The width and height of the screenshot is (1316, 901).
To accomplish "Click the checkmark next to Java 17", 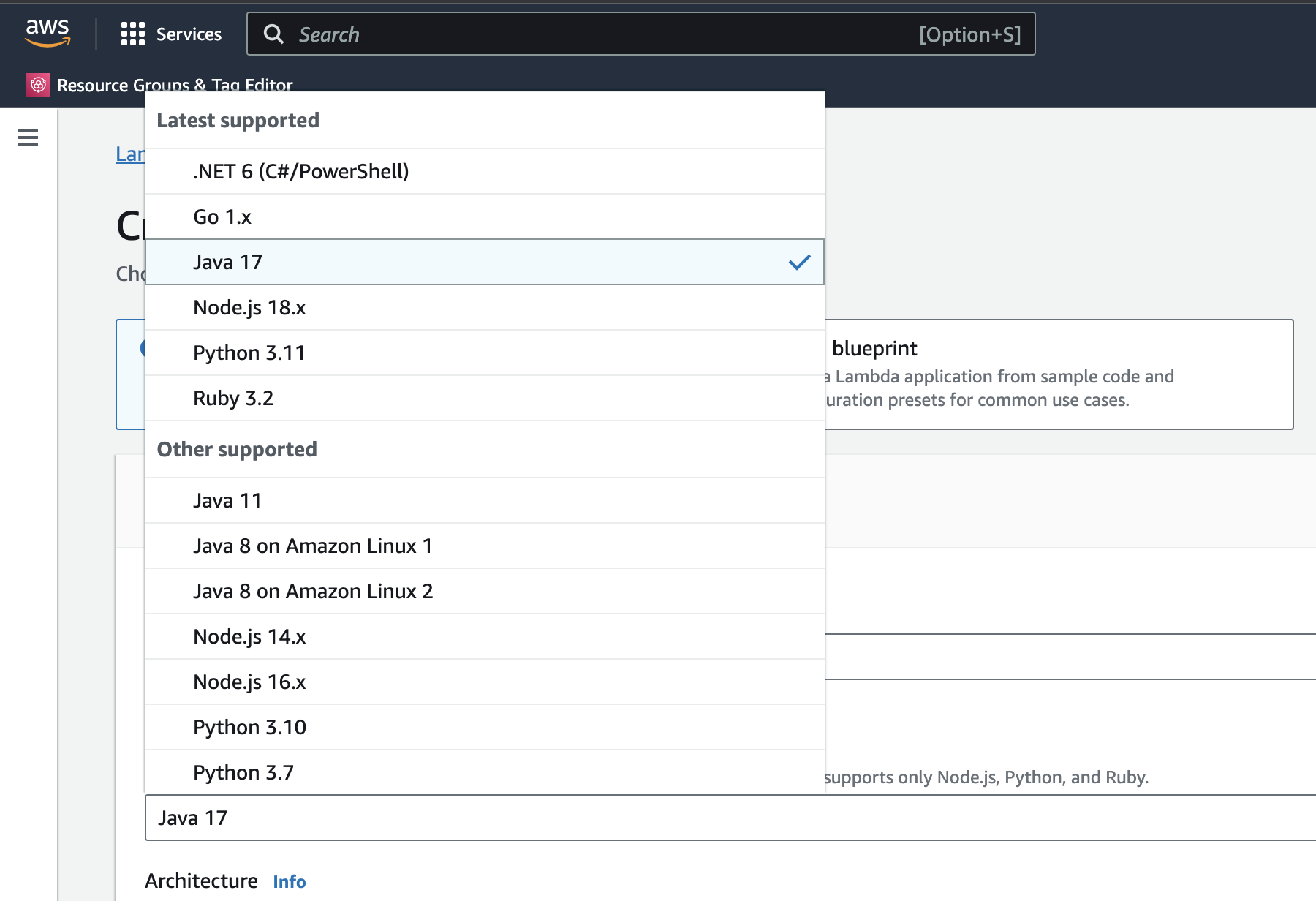I will click(x=800, y=262).
